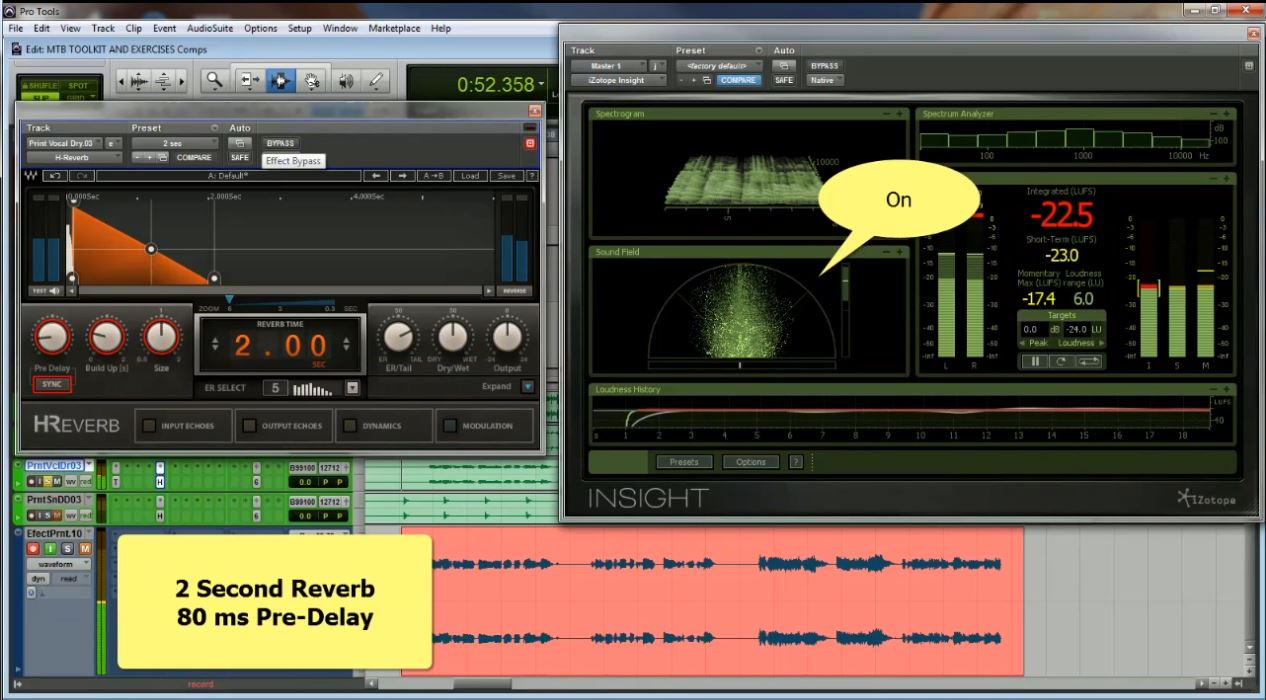1266x700 pixels.
Task: Open the Marketplace menu
Action: (x=394, y=28)
